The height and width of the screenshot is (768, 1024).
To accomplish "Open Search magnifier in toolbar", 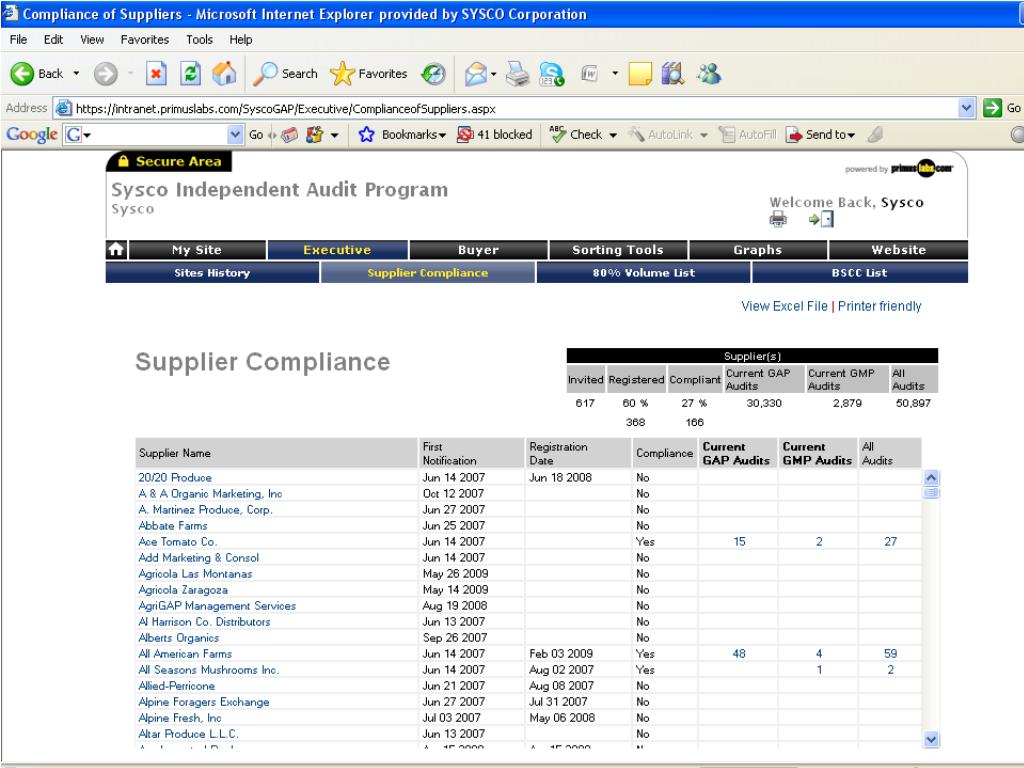I will 285,74.
